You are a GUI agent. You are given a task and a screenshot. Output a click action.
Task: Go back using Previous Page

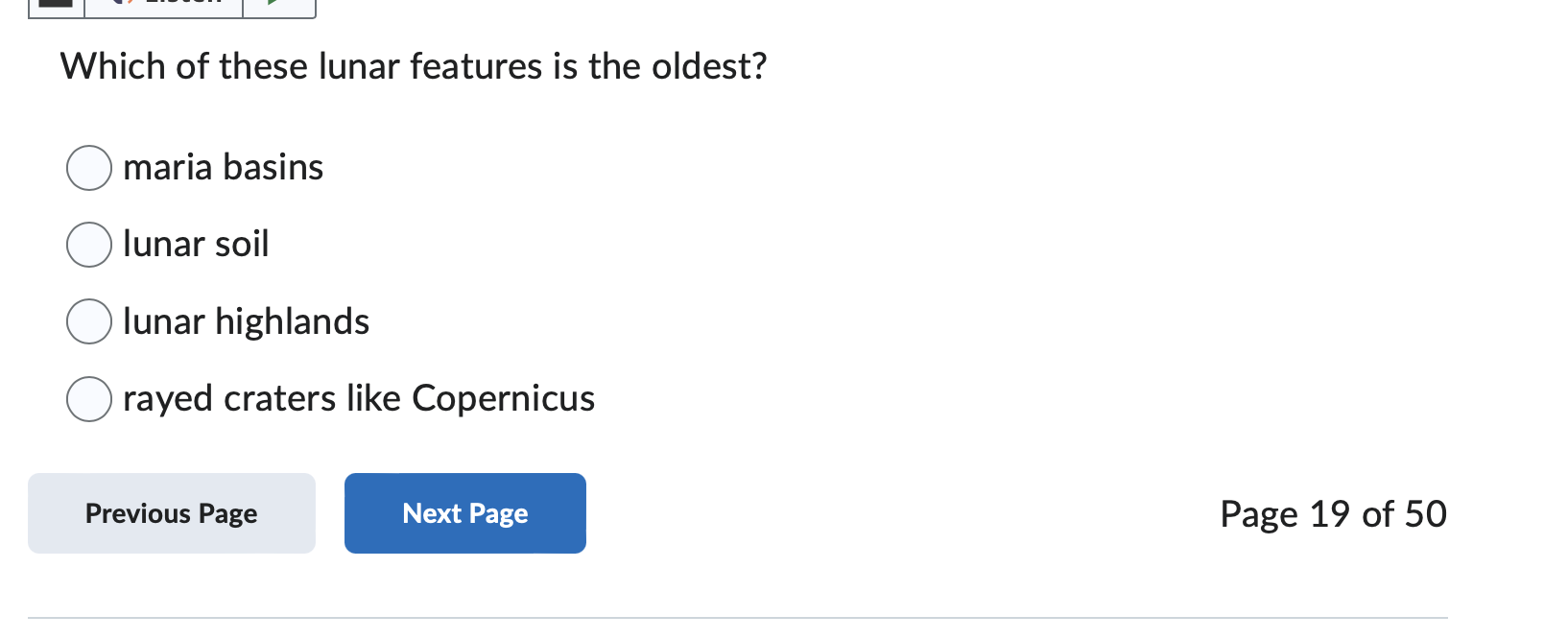(171, 513)
